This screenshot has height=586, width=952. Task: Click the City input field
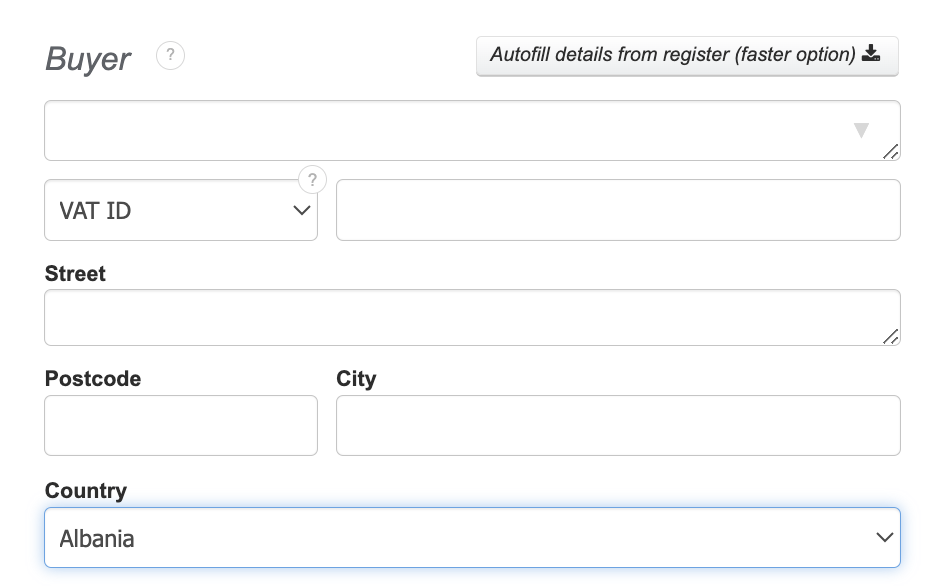point(617,426)
